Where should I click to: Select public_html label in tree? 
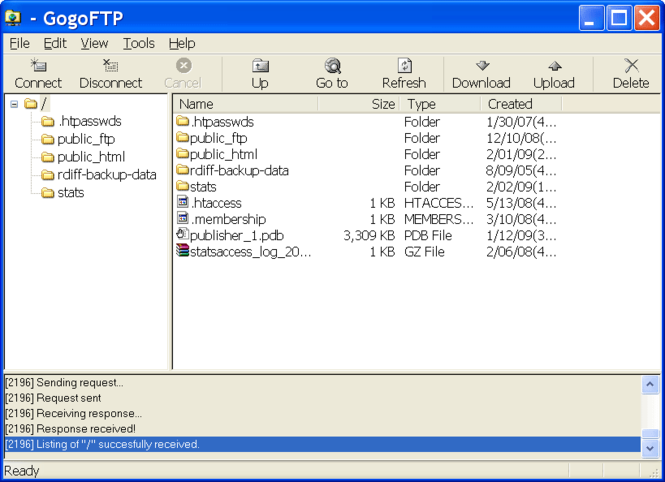tap(91, 157)
